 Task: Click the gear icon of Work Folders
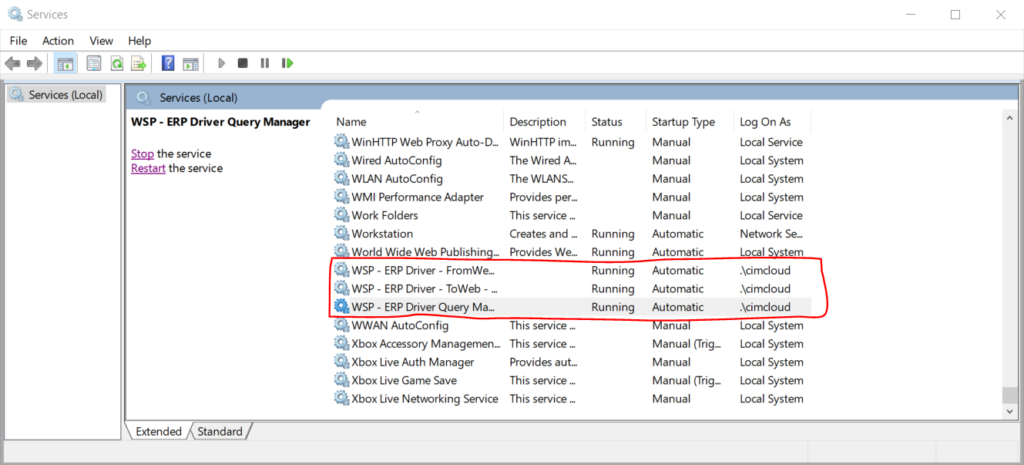342,215
